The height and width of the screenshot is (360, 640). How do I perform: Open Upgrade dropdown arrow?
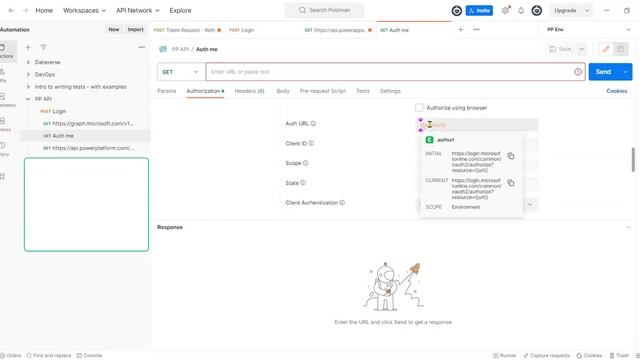pyautogui.click(x=587, y=11)
